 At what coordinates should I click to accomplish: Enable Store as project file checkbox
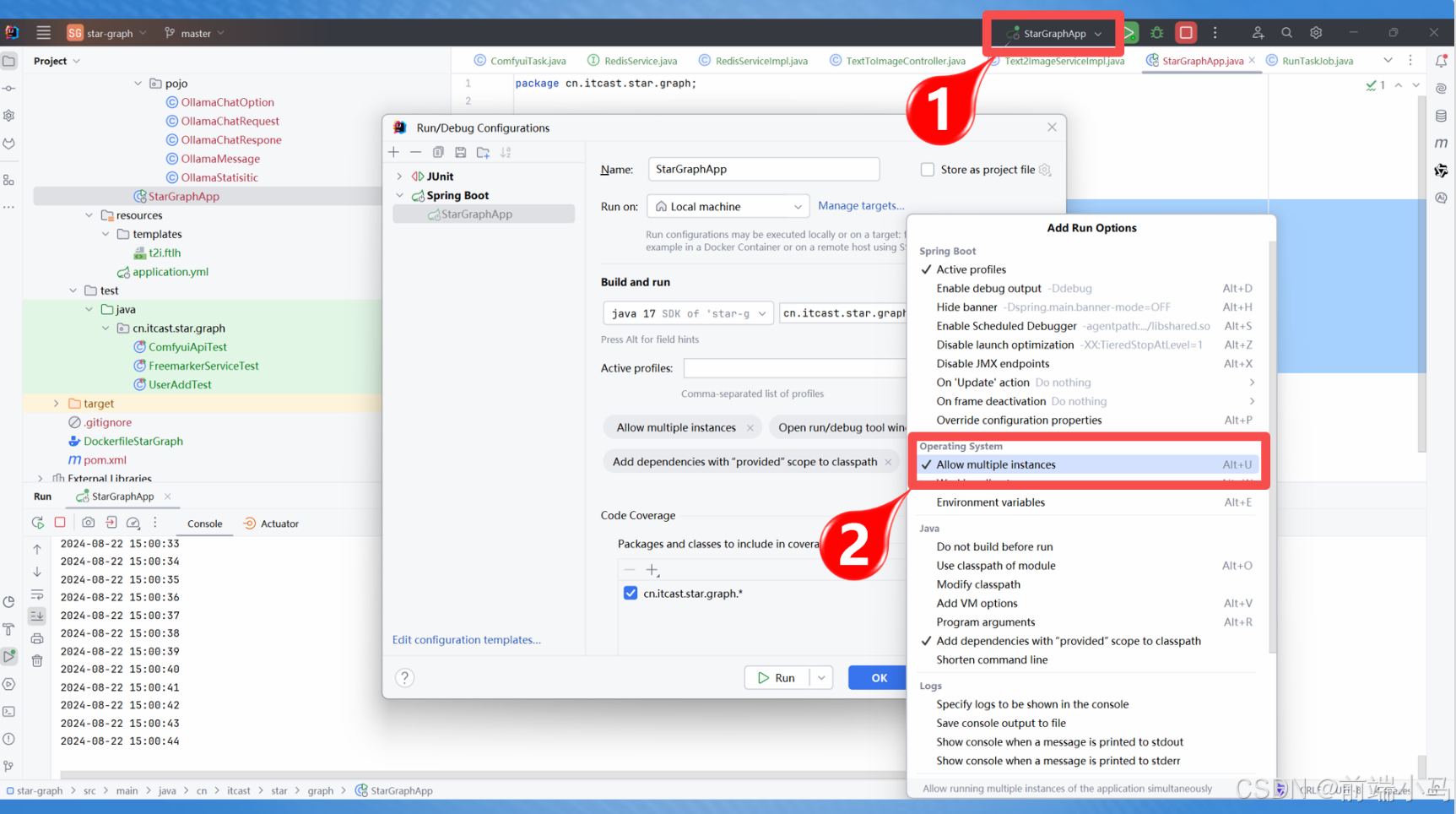coord(928,170)
